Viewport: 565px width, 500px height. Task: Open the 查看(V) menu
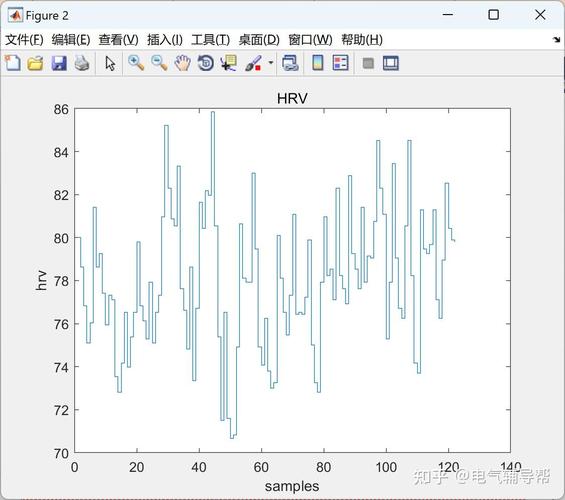[x=119, y=40]
